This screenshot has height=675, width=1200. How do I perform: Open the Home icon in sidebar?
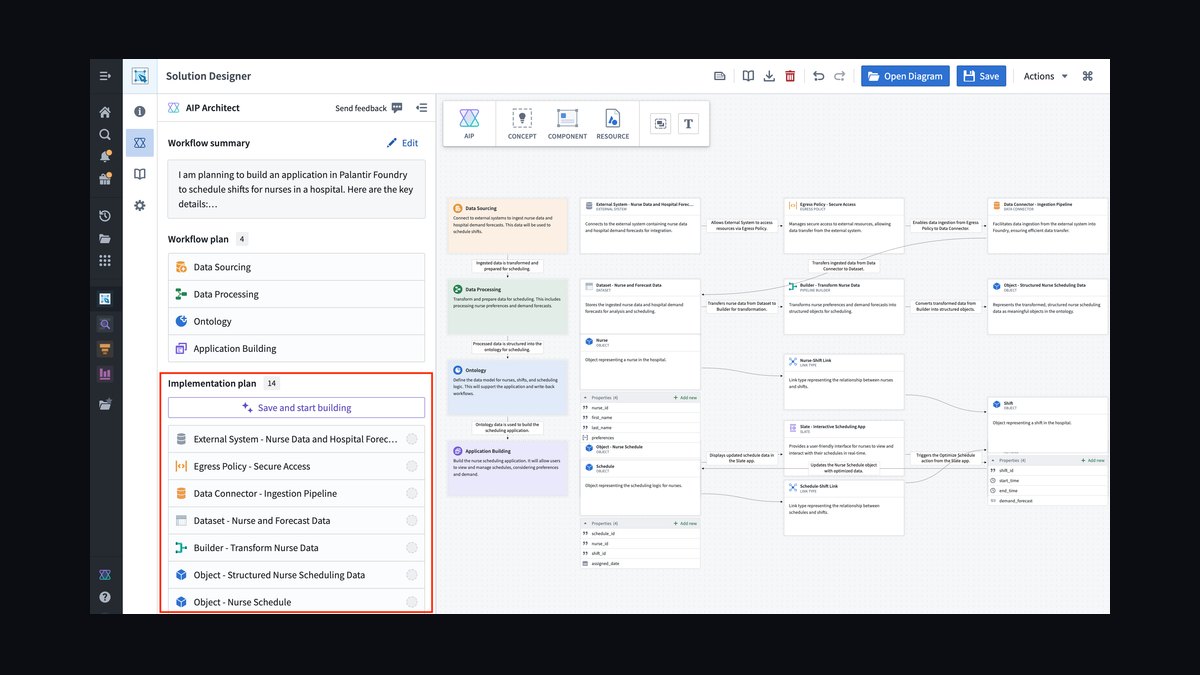pyautogui.click(x=105, y=112)
